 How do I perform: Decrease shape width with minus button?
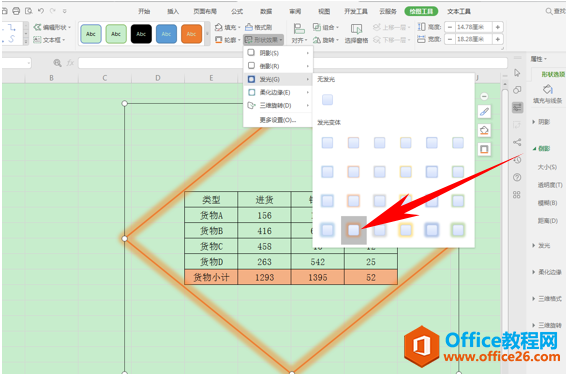click(x=450, y=39)
